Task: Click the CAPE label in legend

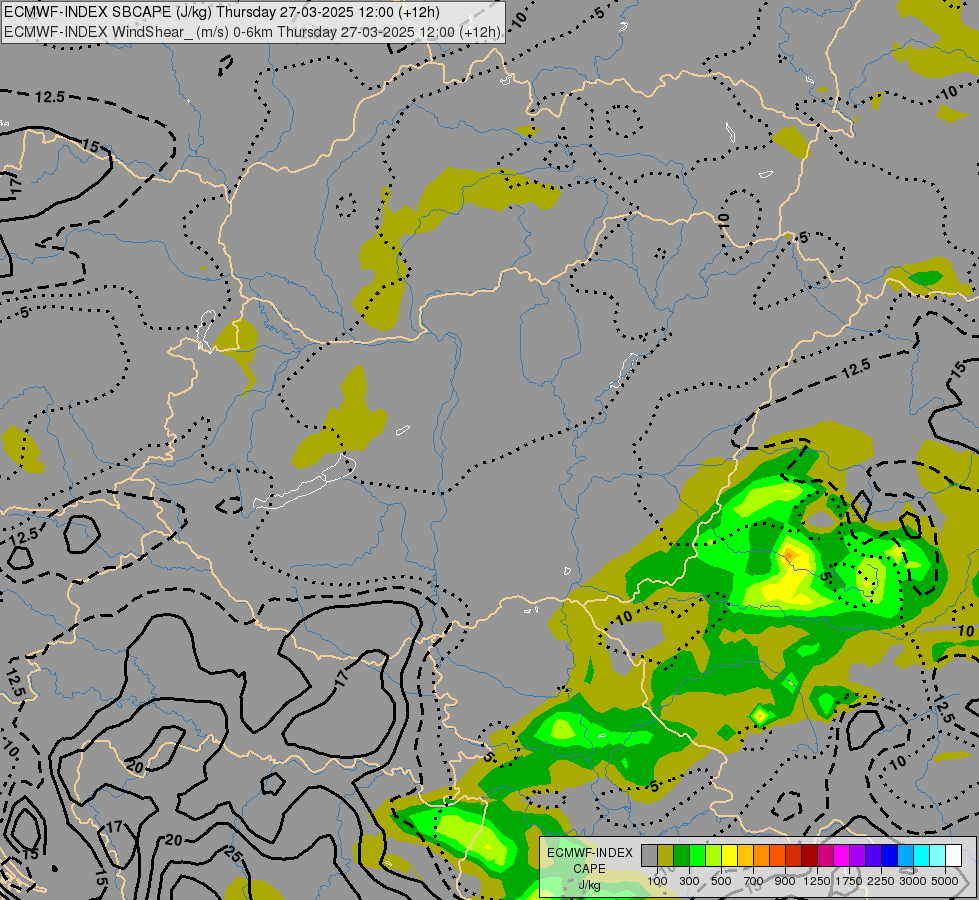Action: (589, 869)
